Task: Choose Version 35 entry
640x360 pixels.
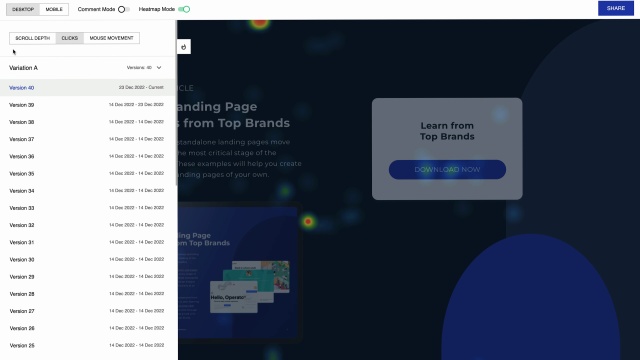Action: (x=88, y=173)
